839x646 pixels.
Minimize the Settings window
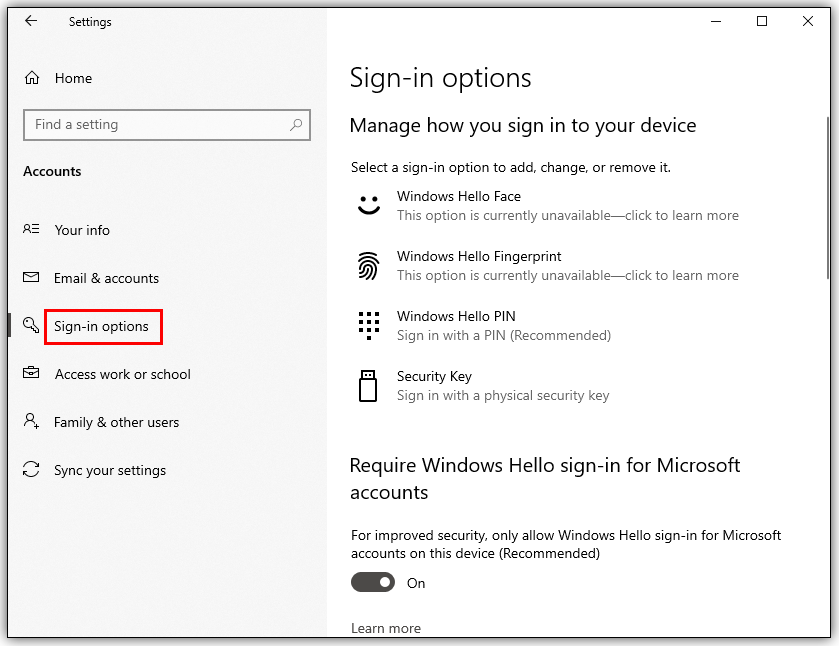[x=716, y=21]
